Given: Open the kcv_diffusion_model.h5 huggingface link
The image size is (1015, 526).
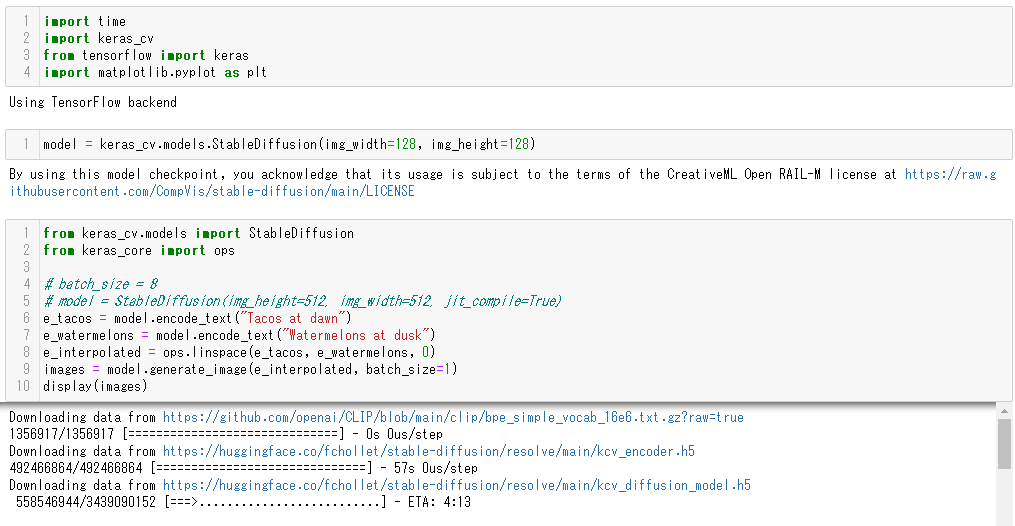Looking at the screenshot, I should (456, 485).
